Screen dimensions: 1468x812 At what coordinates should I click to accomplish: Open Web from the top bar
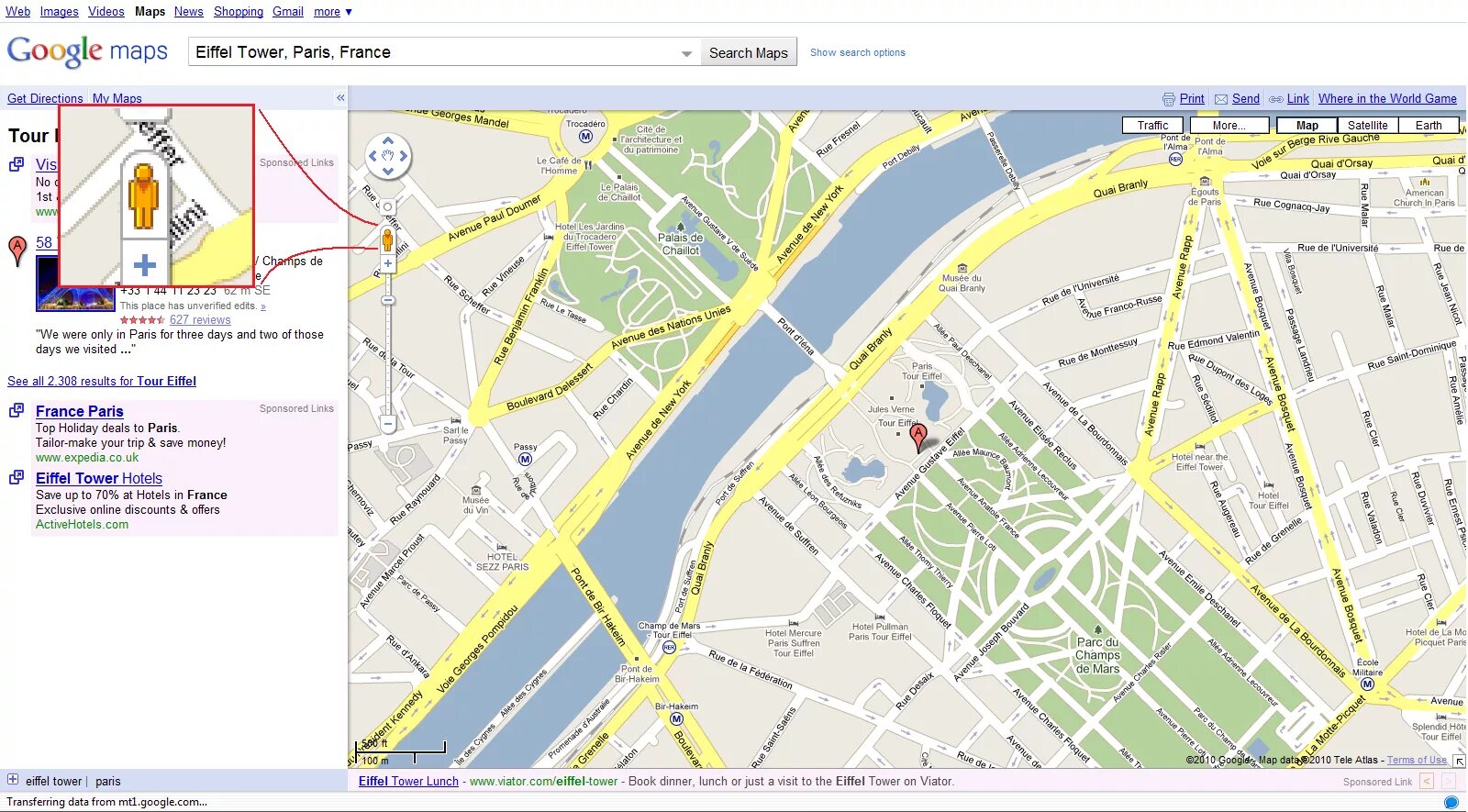[18, 12]
